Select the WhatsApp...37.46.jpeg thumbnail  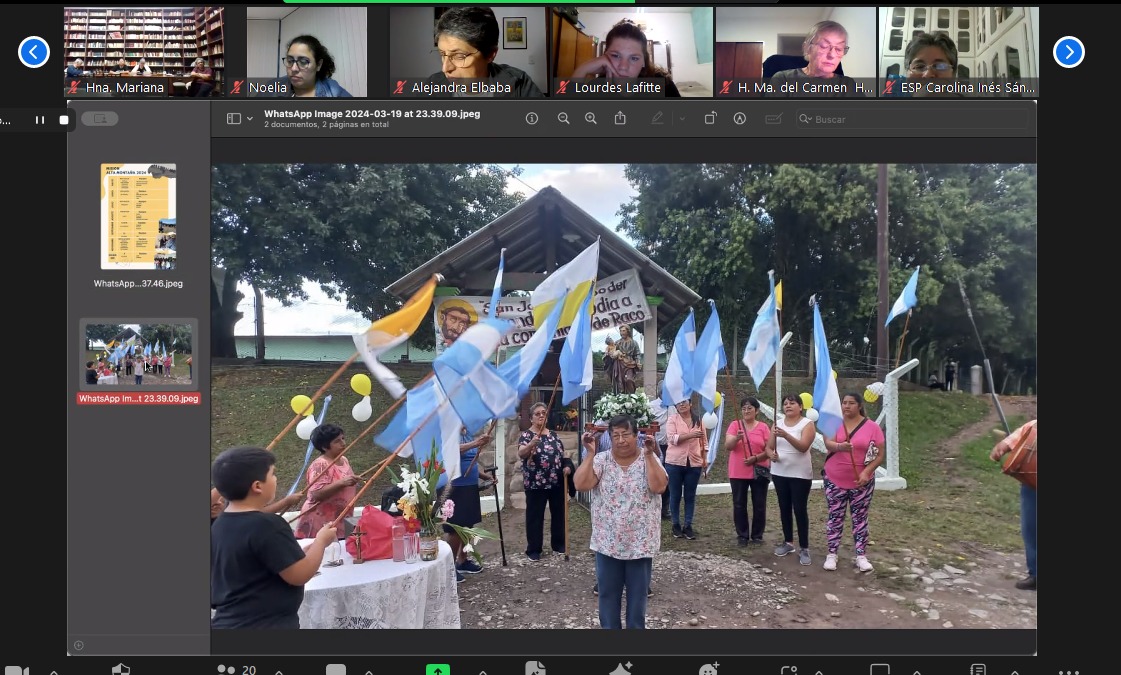[x=138, y=217]
